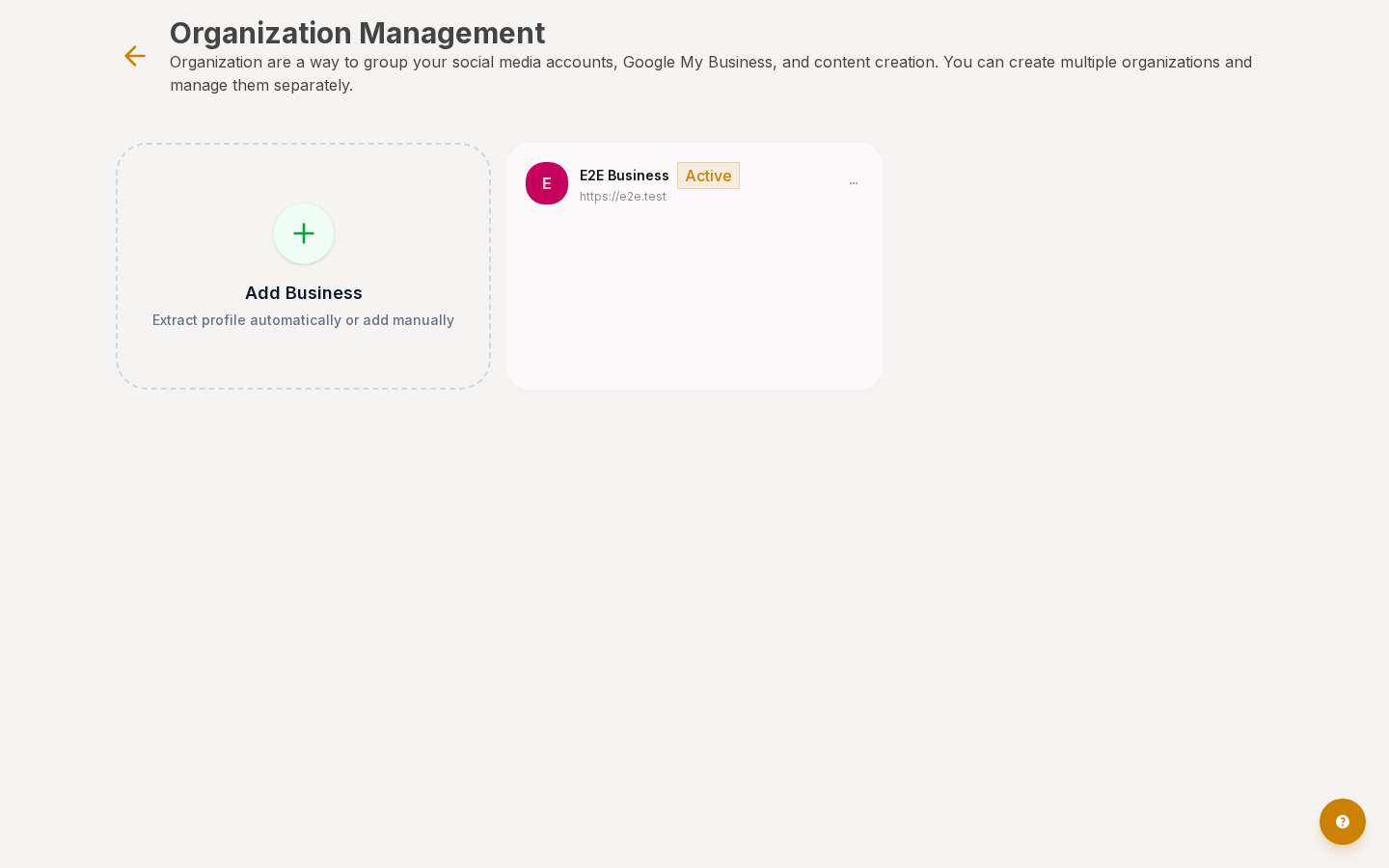Click the Active status badge
The height and width of the screenshot is (868, 1389).
(708, 176)
